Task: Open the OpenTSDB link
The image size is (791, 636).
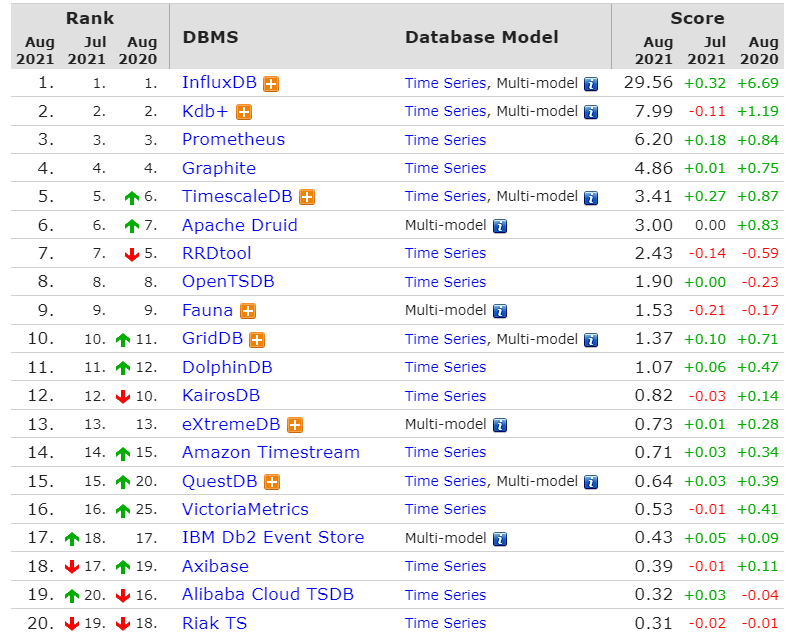Action: 228,281
